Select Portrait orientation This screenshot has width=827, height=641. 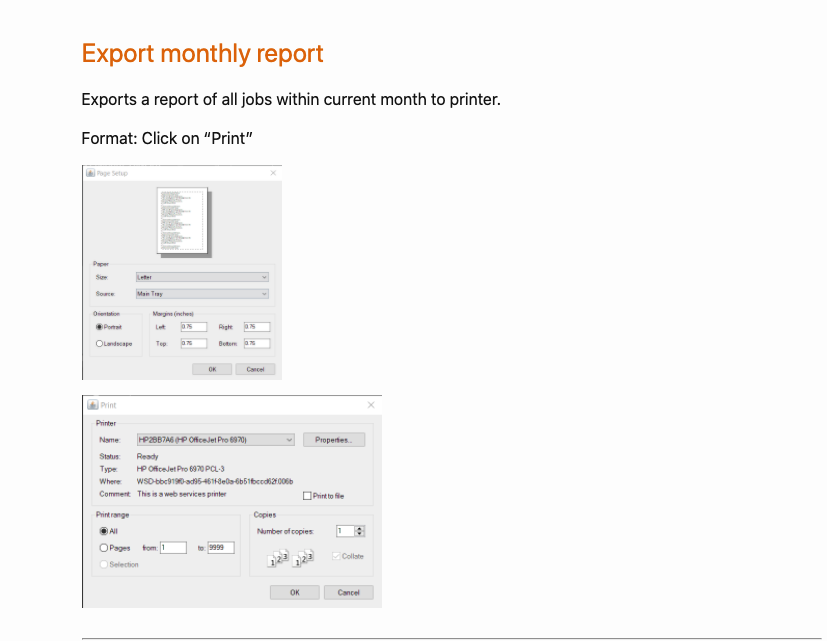pos(99,327)
